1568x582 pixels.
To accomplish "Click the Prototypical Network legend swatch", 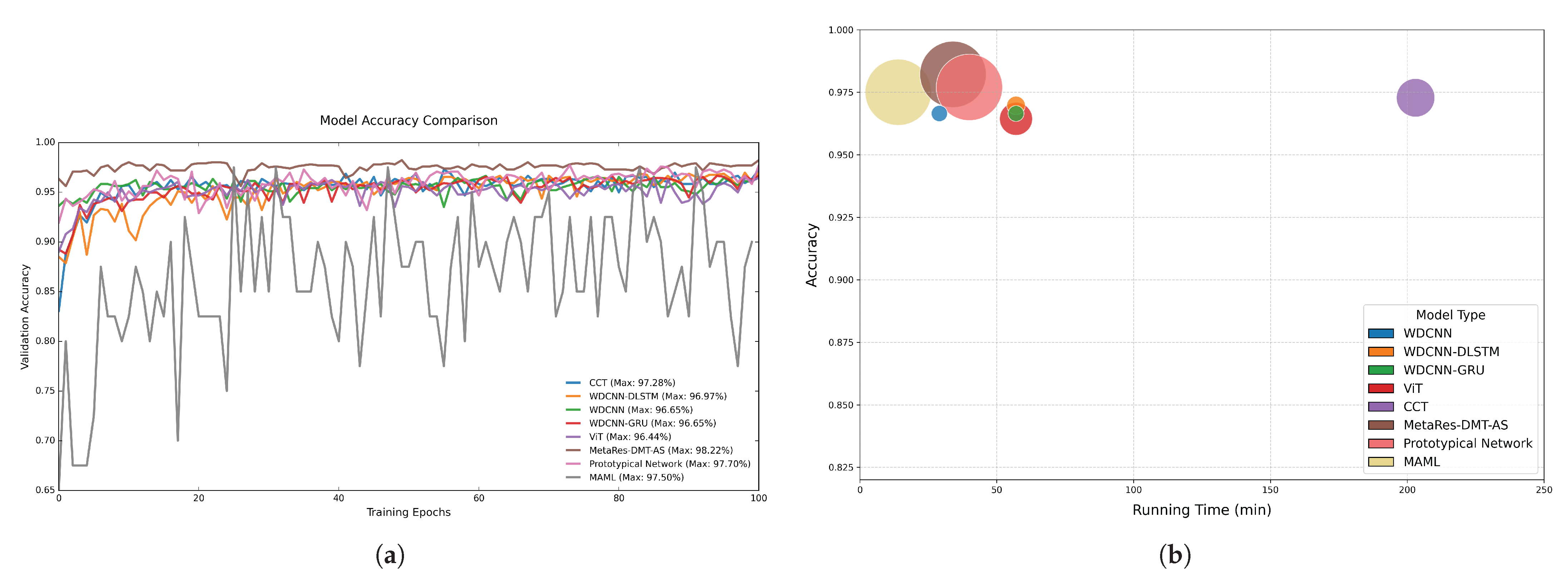I will (1381, 444).
